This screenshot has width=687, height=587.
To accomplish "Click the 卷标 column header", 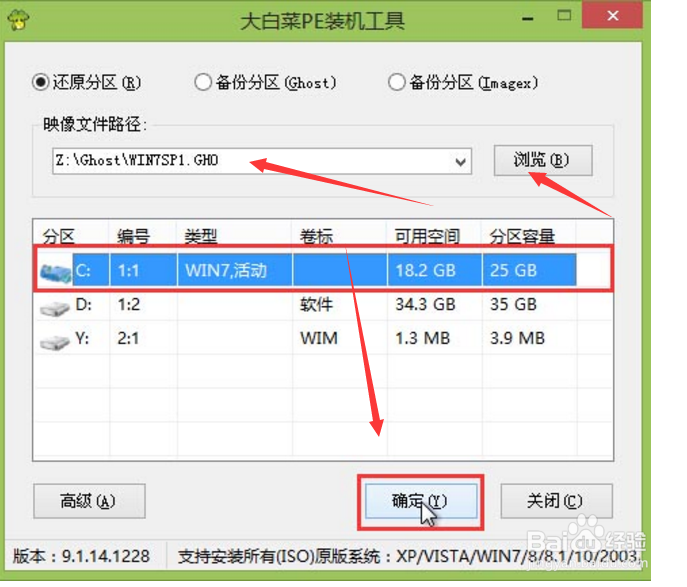I will pos(316,237).
